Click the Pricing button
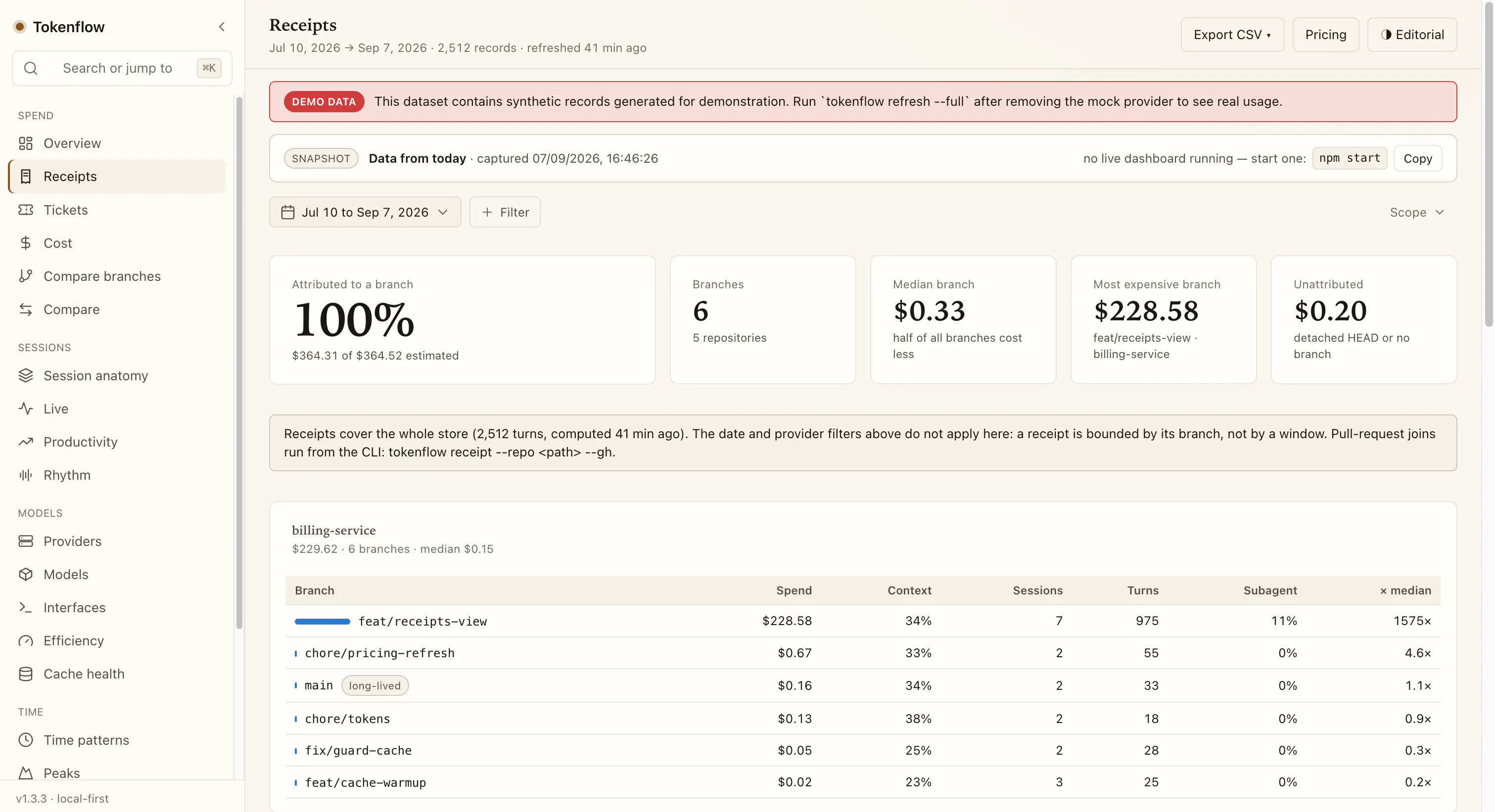Viewport: 1495px width, 812px height. (x=1325, y=34)
